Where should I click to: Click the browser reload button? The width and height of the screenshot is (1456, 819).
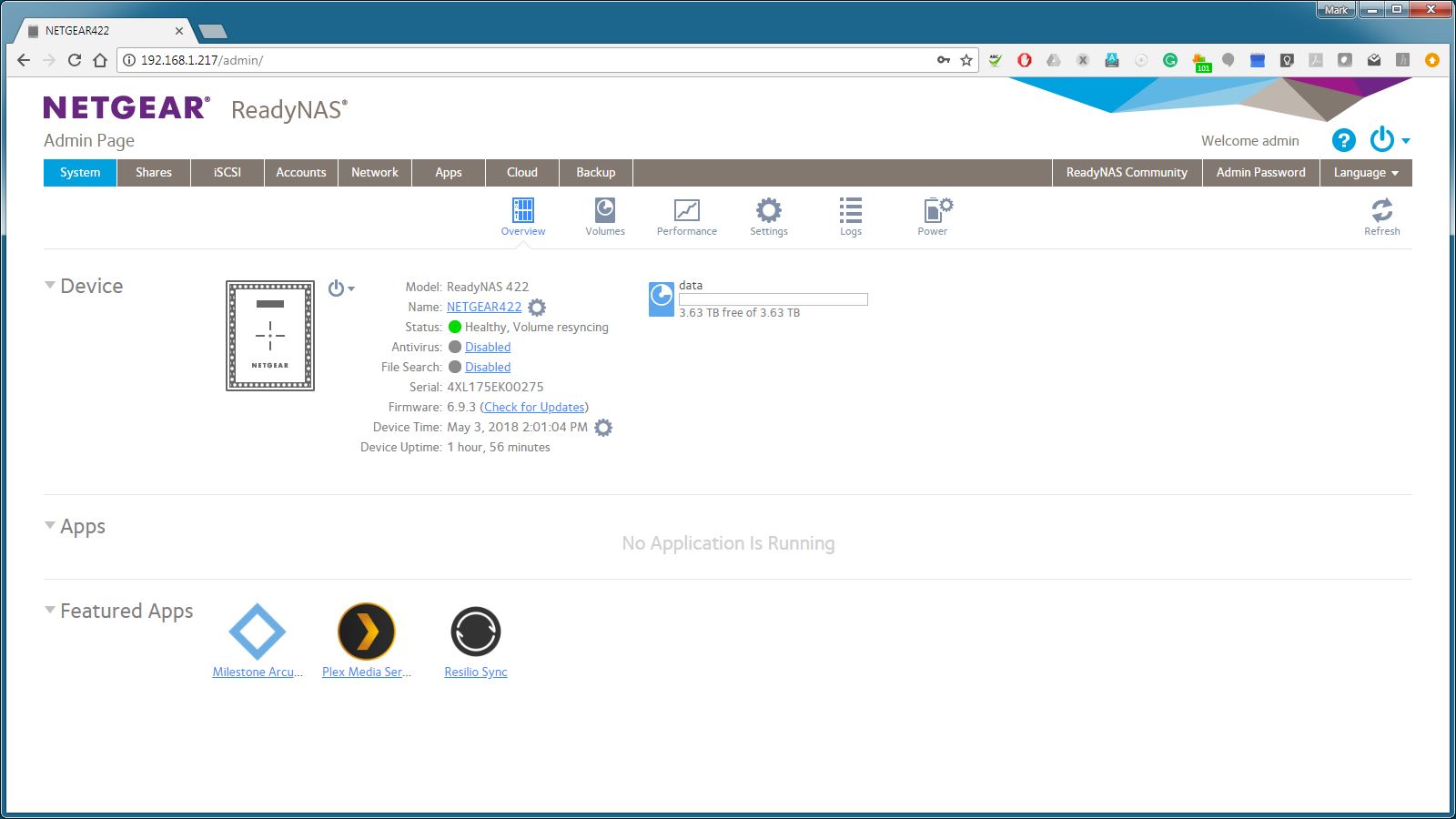[x=75, y=60]
